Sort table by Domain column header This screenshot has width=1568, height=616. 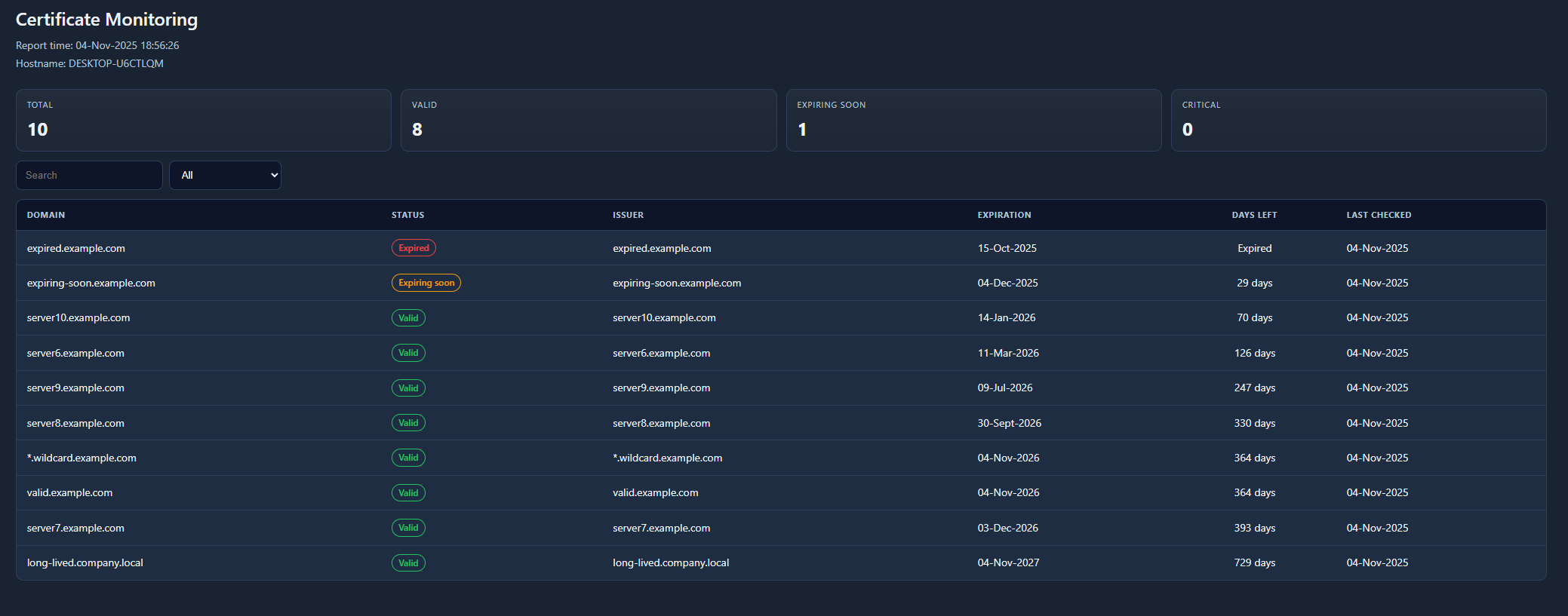point(46,215)
